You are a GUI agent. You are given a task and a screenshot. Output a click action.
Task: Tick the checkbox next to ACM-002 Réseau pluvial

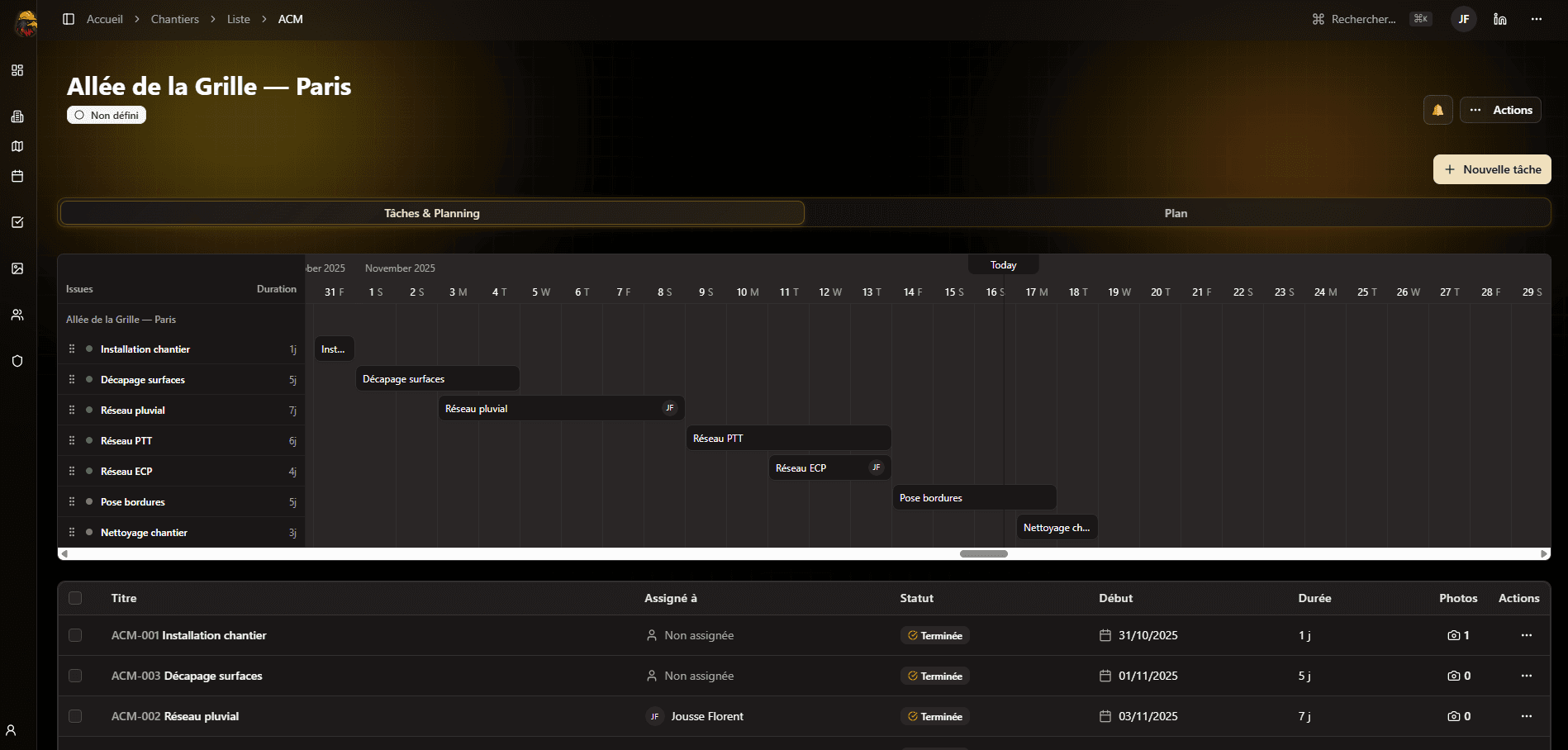pos(75,716)
